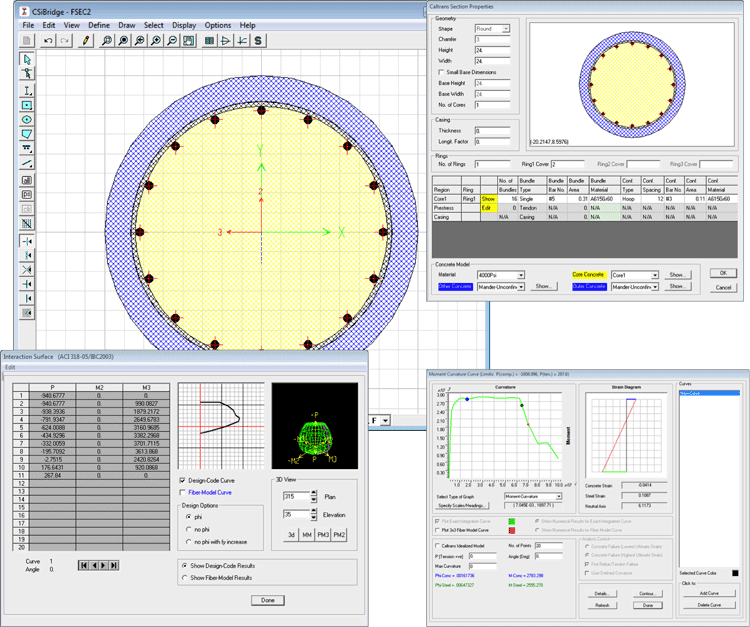750x627 pixels.
Task: Select the draw circle shape tool
Action: coord(27,120)
